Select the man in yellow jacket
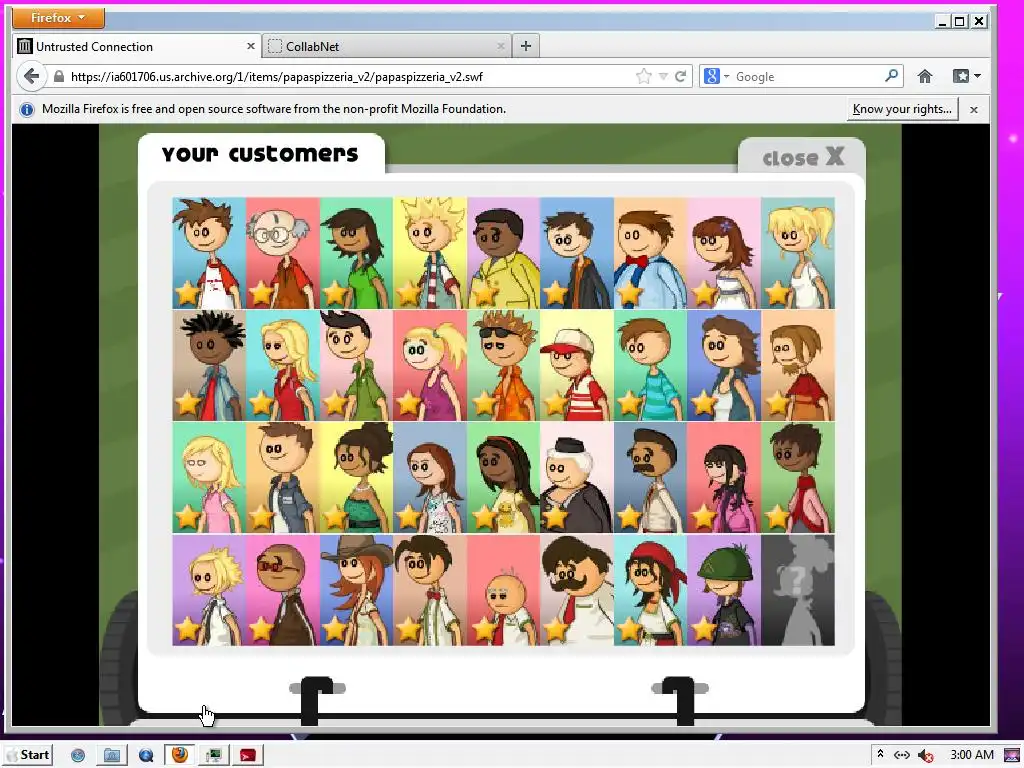Viewport: 1024px width, 768px height. click(x=504, y=253)
